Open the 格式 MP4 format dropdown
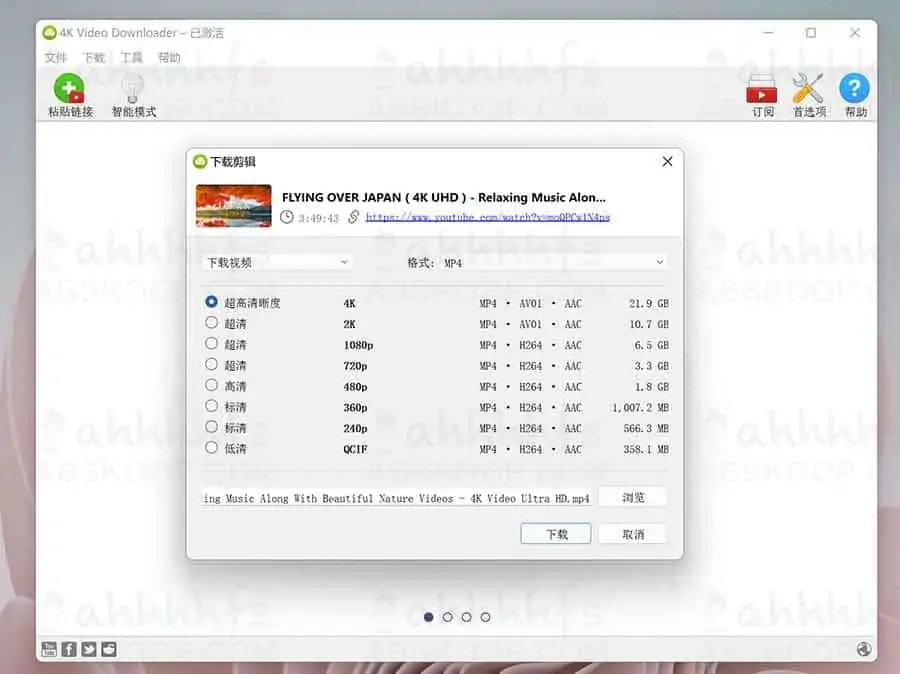 (553, 262)
